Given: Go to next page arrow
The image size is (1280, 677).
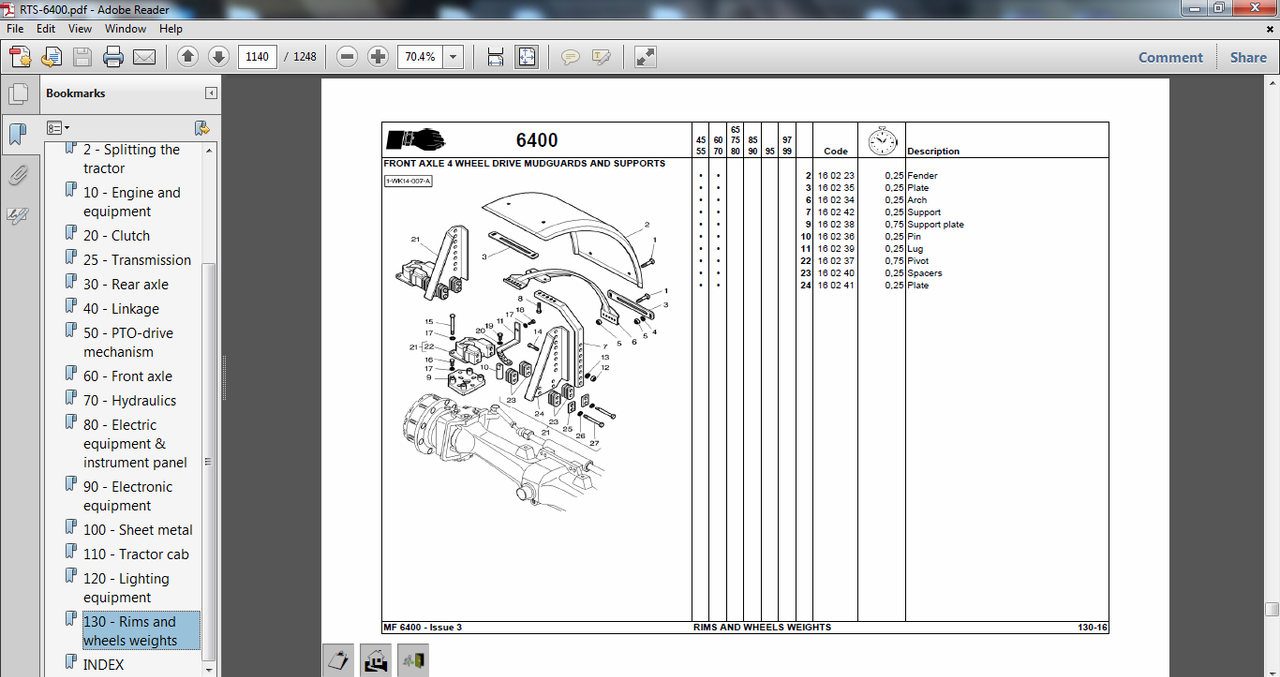Looking at the screenshot, I should tap(218, 57).
